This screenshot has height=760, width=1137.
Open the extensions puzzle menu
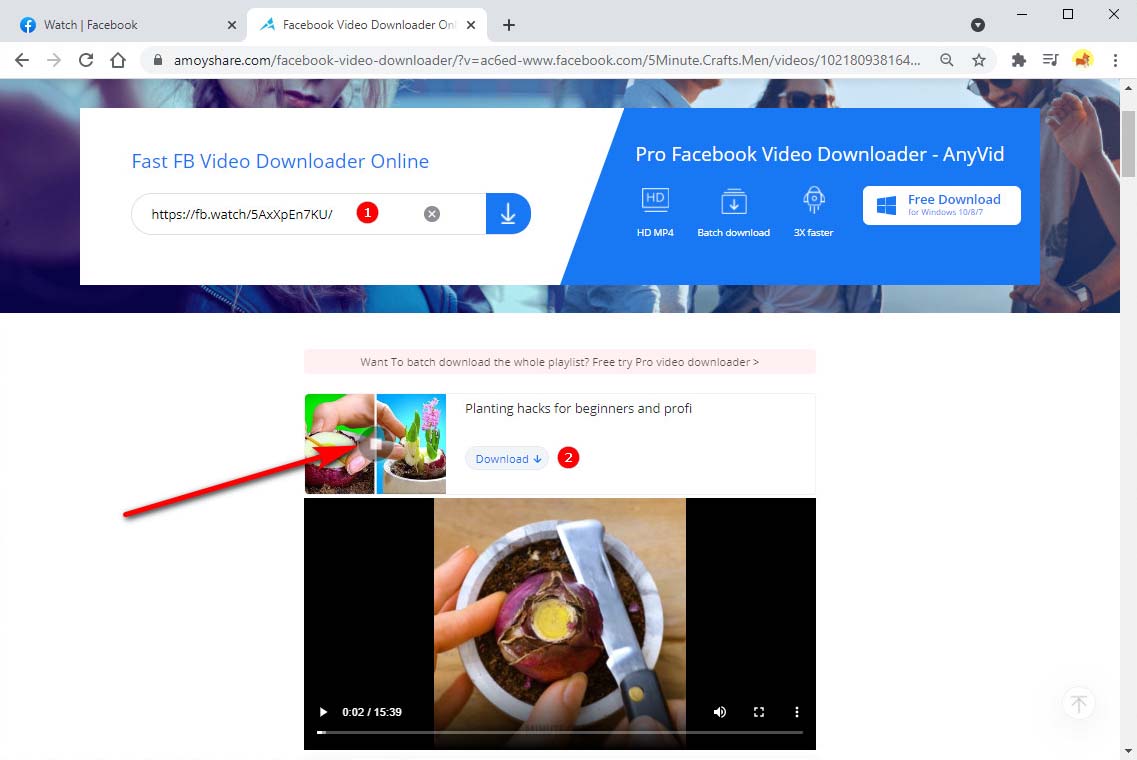[x=1019, y=60]
